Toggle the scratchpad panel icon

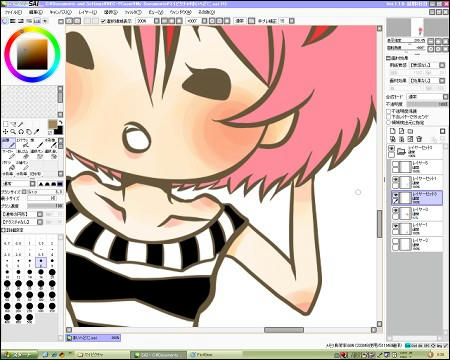tap(45, 21)
